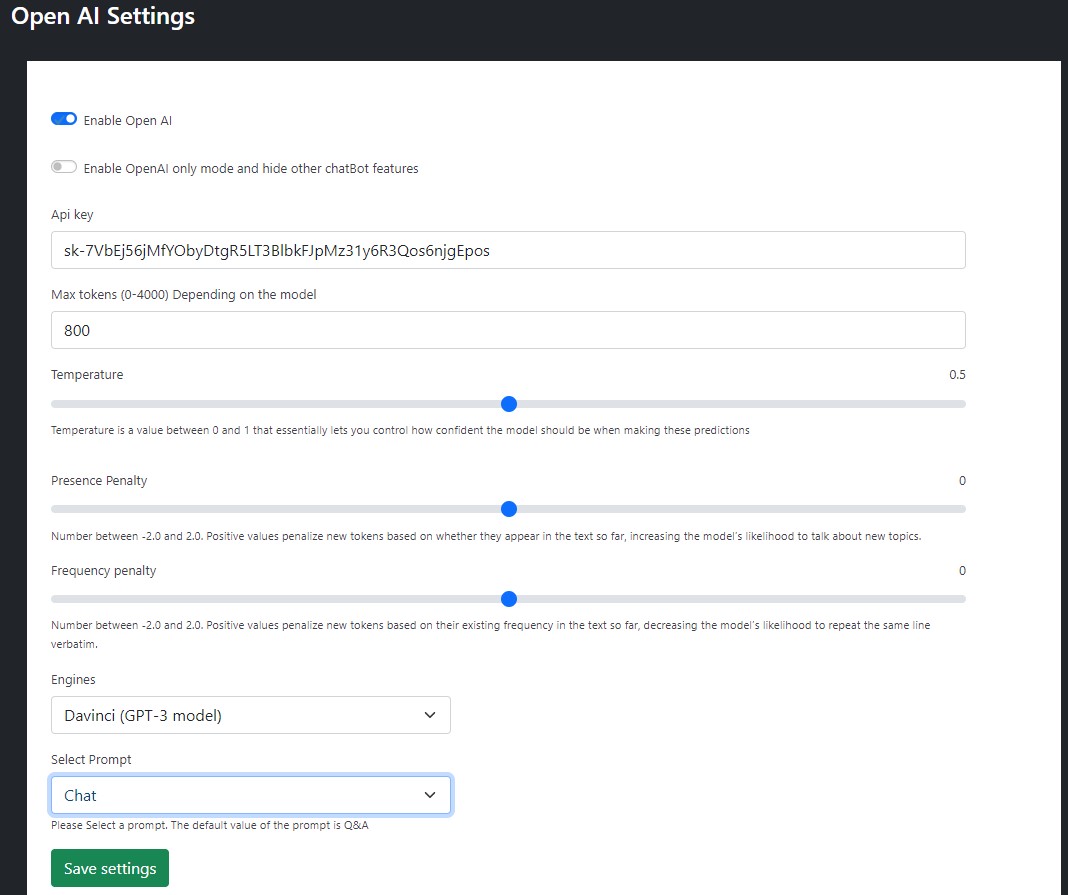The image size is (1068, 895).
Task: Click the "Max tokens (0-4000)" label
Action: pyautogui.click(x=183, y=294)
